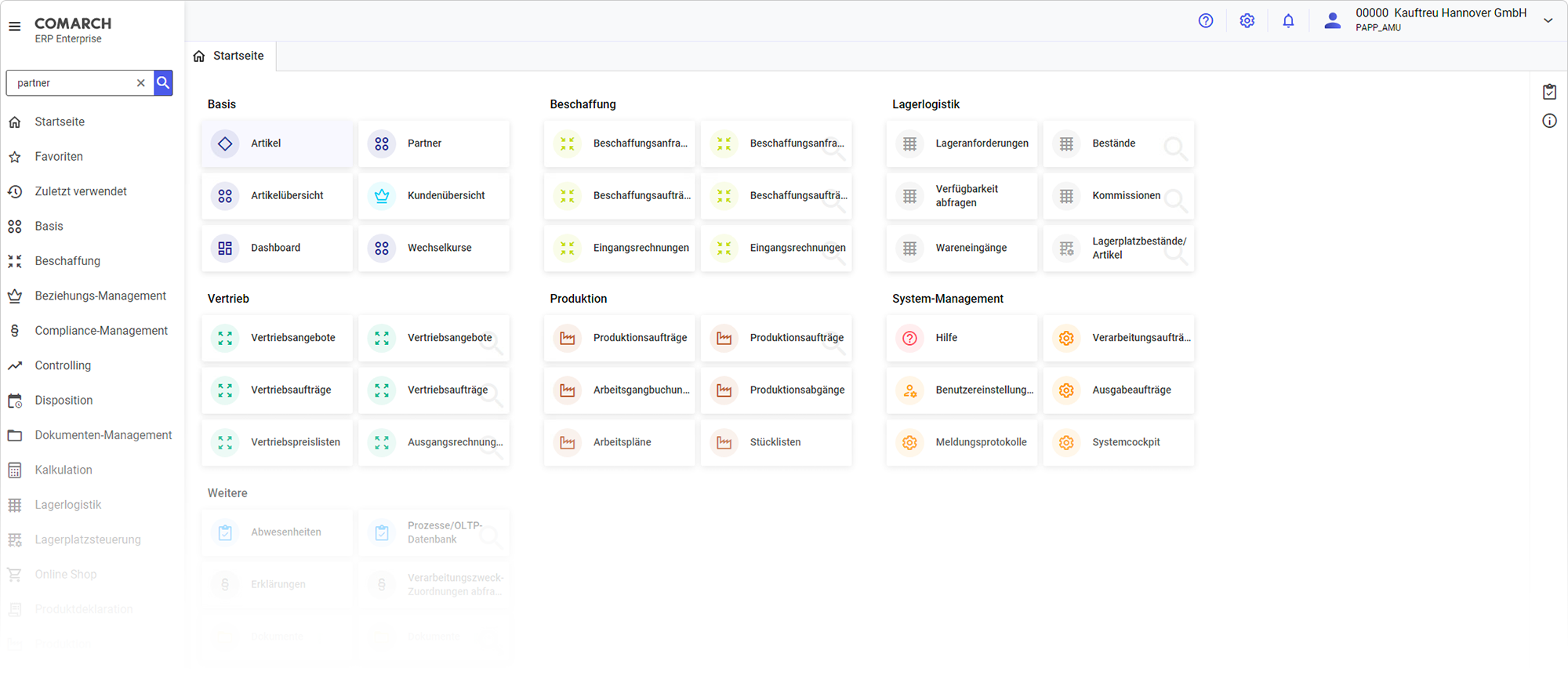This screenshot has width=1568, height=686.
Task: Click the help question mark icon
Action: click(1206, 21)
